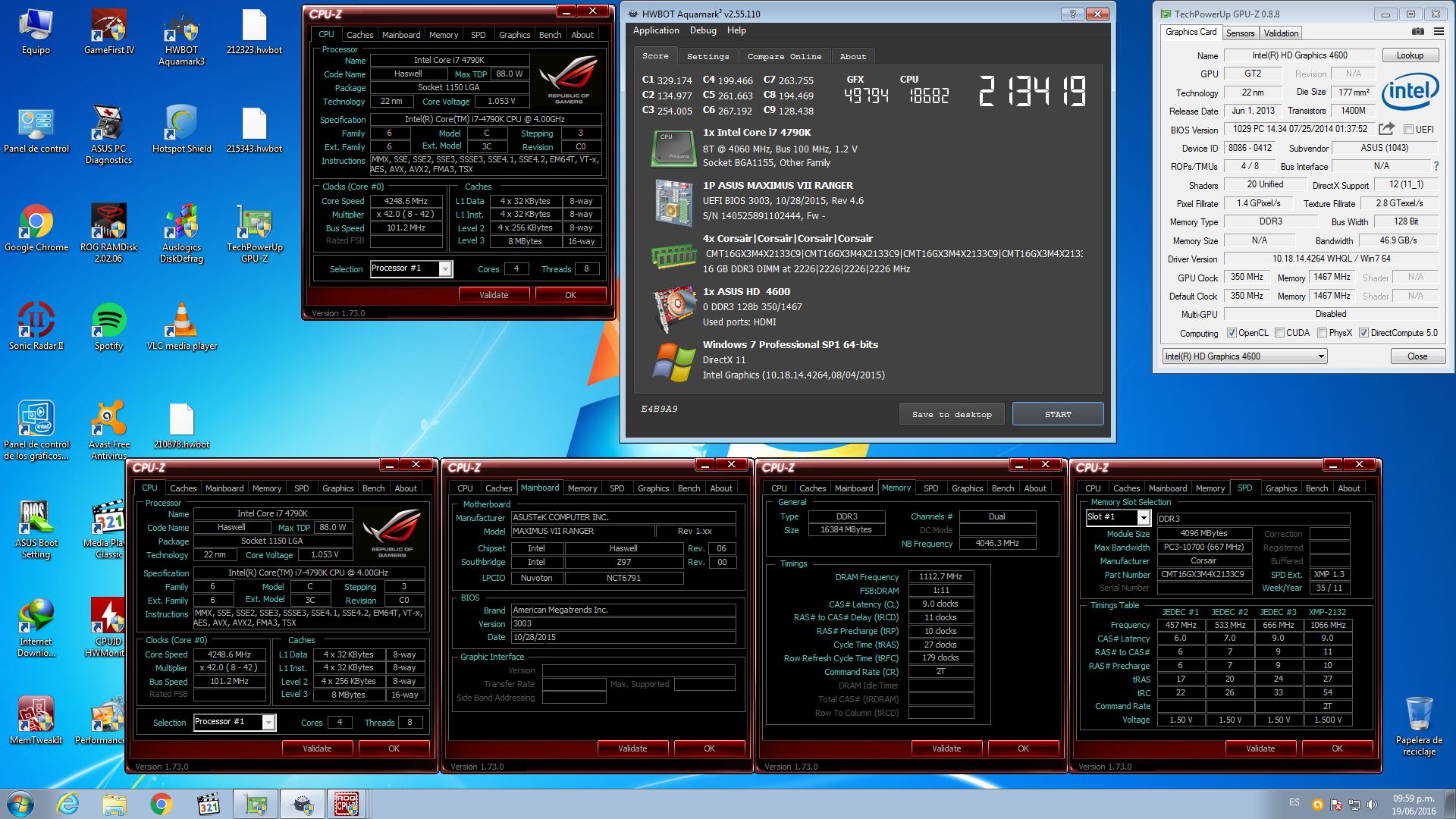Click Module Size 4096 MBytes field
Viewport: 1456px width, 819px height.
(1203, 533)
